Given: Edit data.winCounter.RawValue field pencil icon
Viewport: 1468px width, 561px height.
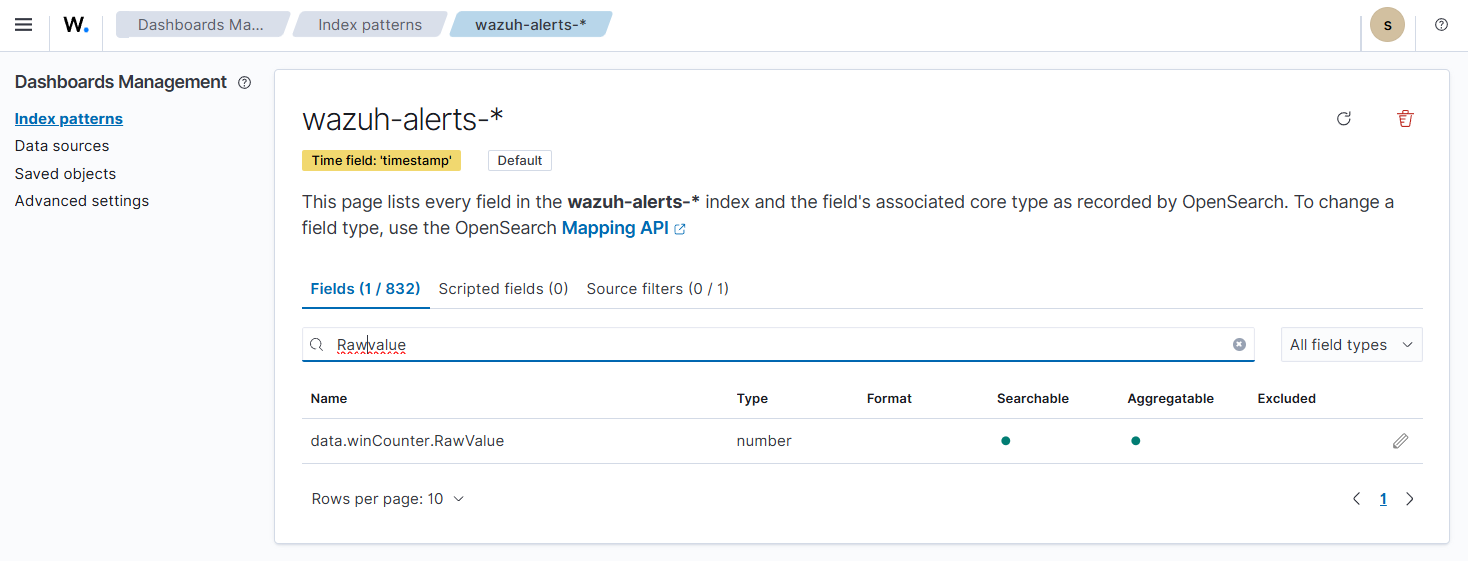Looking at the screenshot, I should (x=1400, y=441).
